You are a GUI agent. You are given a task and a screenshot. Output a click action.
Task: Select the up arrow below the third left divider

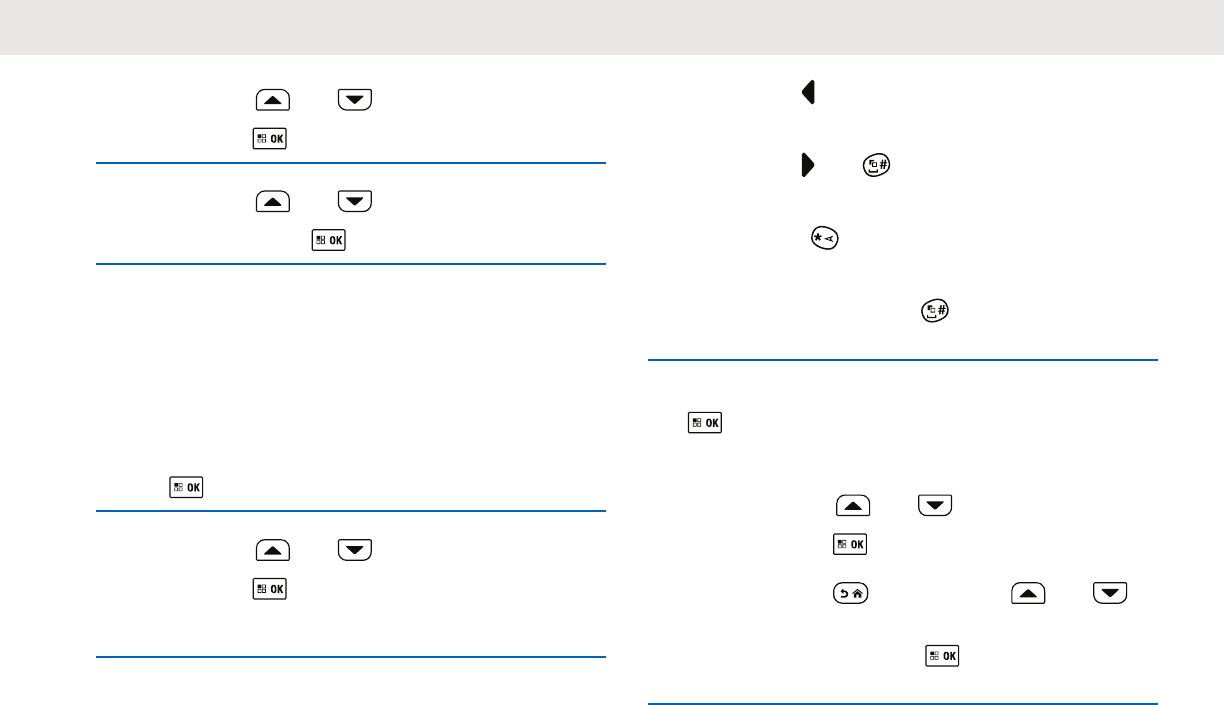pyautogui.click(x=273, y=549)
